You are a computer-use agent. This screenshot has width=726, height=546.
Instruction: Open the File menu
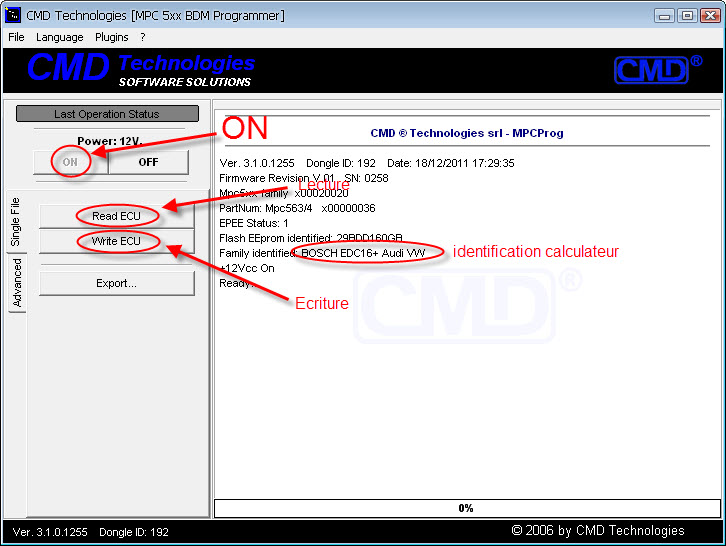click(16, 37)
